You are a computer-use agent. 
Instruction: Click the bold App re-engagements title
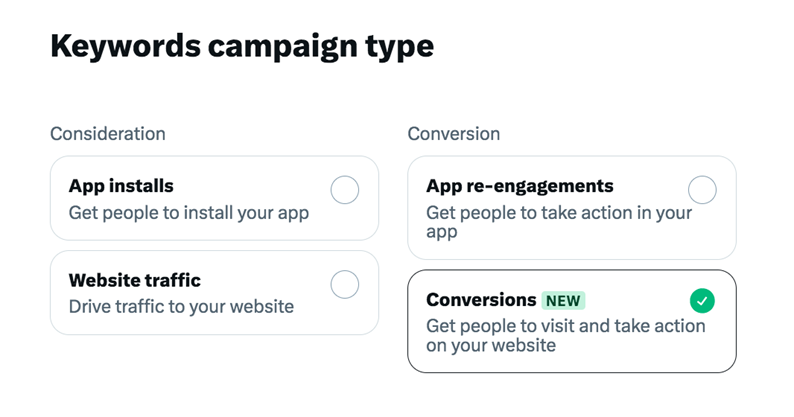520,186
